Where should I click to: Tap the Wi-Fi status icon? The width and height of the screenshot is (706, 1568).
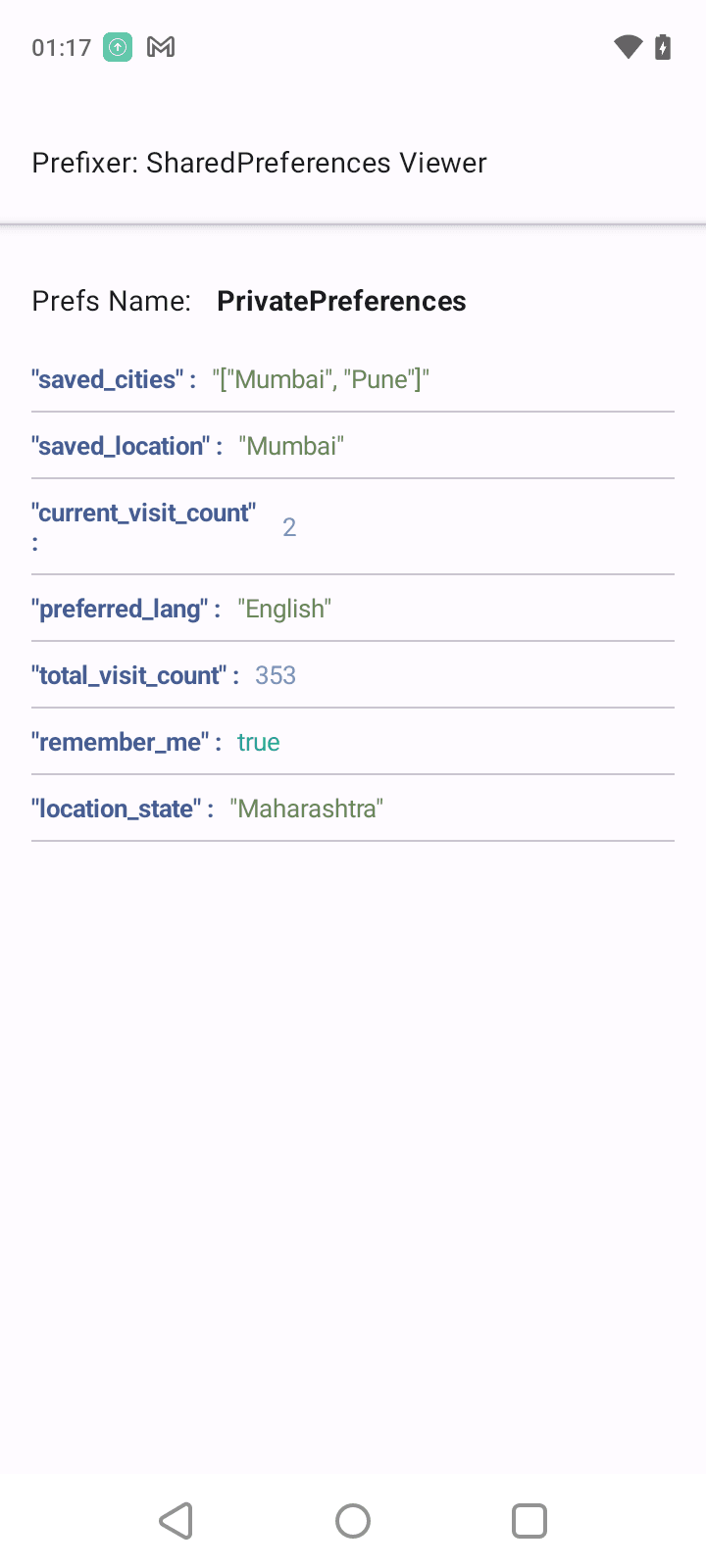(x=627, y=46)
